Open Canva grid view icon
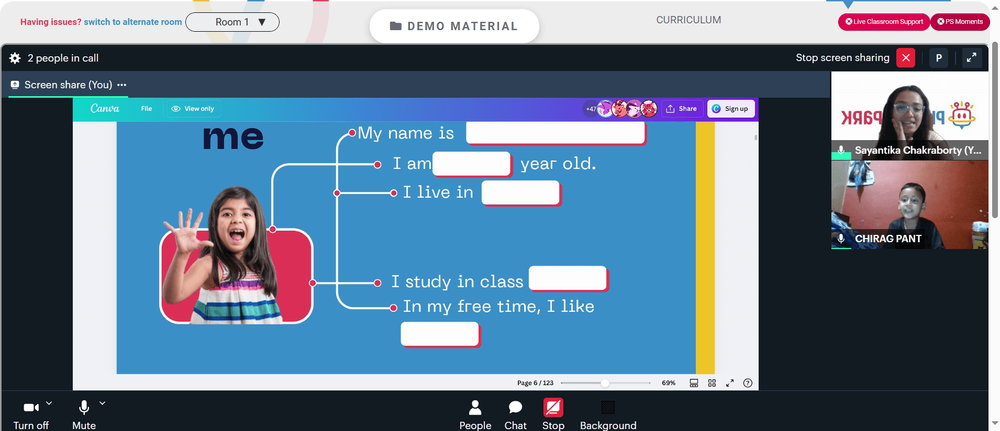 [712, 383]
